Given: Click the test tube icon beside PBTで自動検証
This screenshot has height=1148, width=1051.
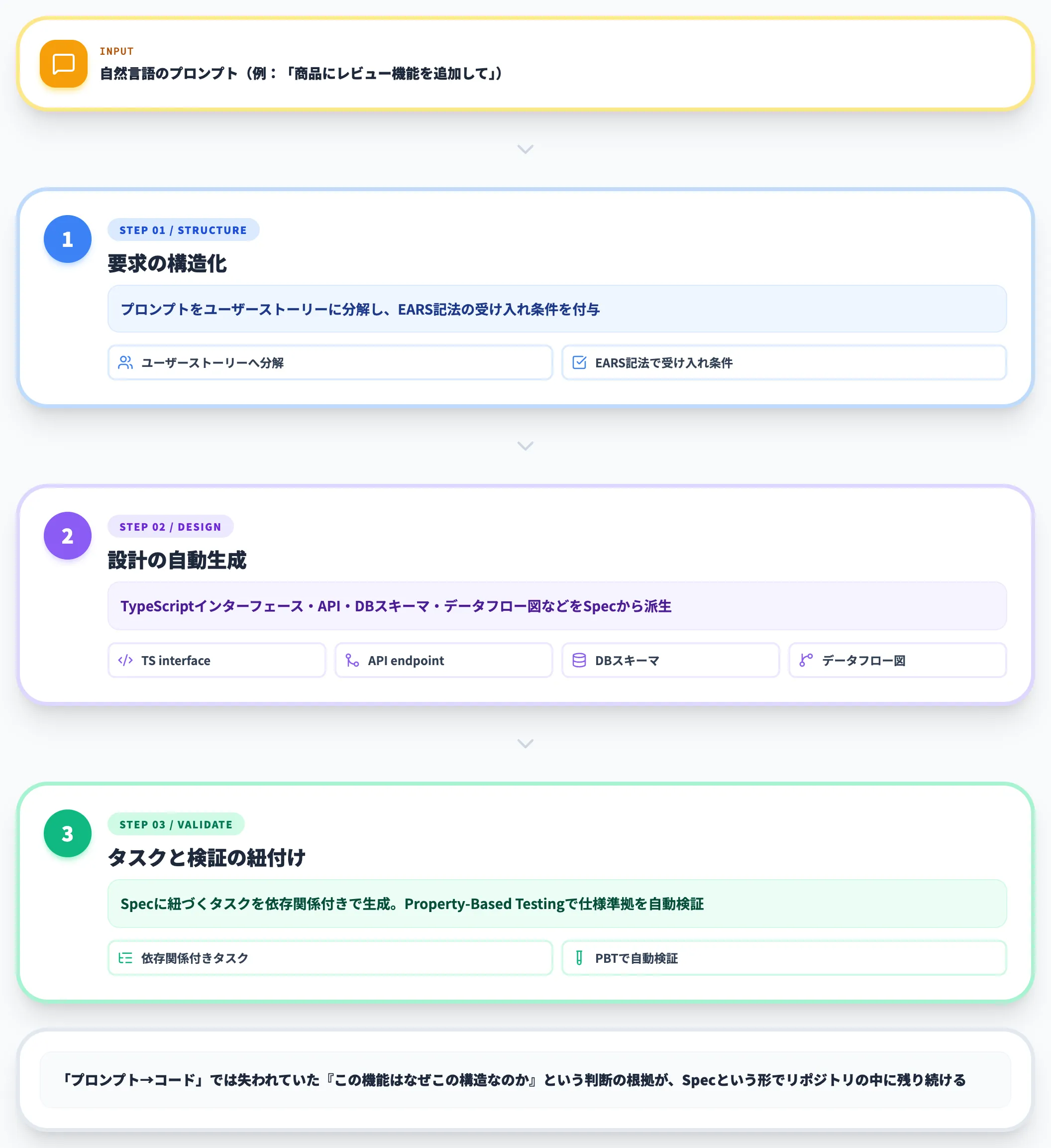Looking at the screenshot, I should (x=579, y=958).
